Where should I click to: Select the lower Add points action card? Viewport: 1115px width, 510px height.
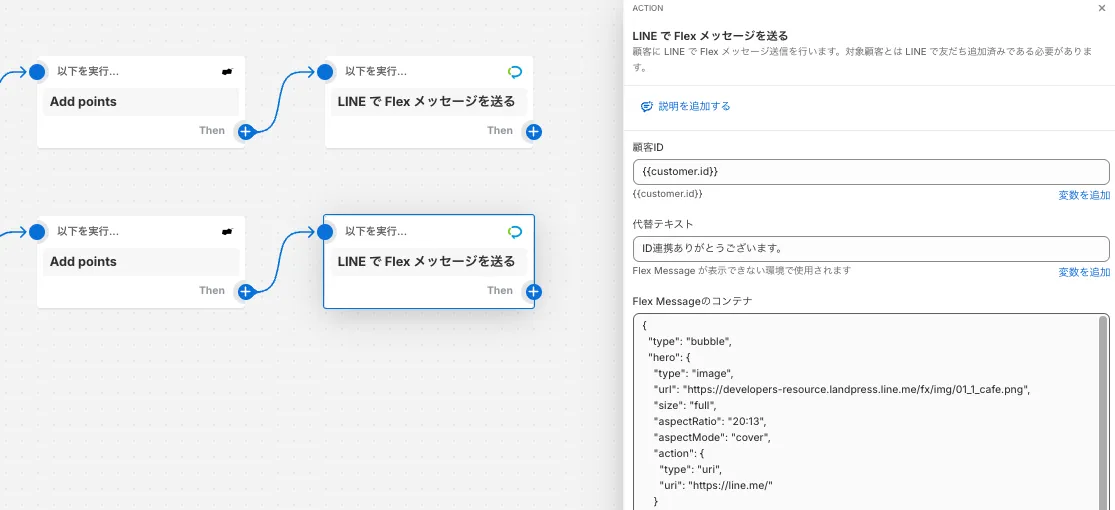[x=141, y=262]
